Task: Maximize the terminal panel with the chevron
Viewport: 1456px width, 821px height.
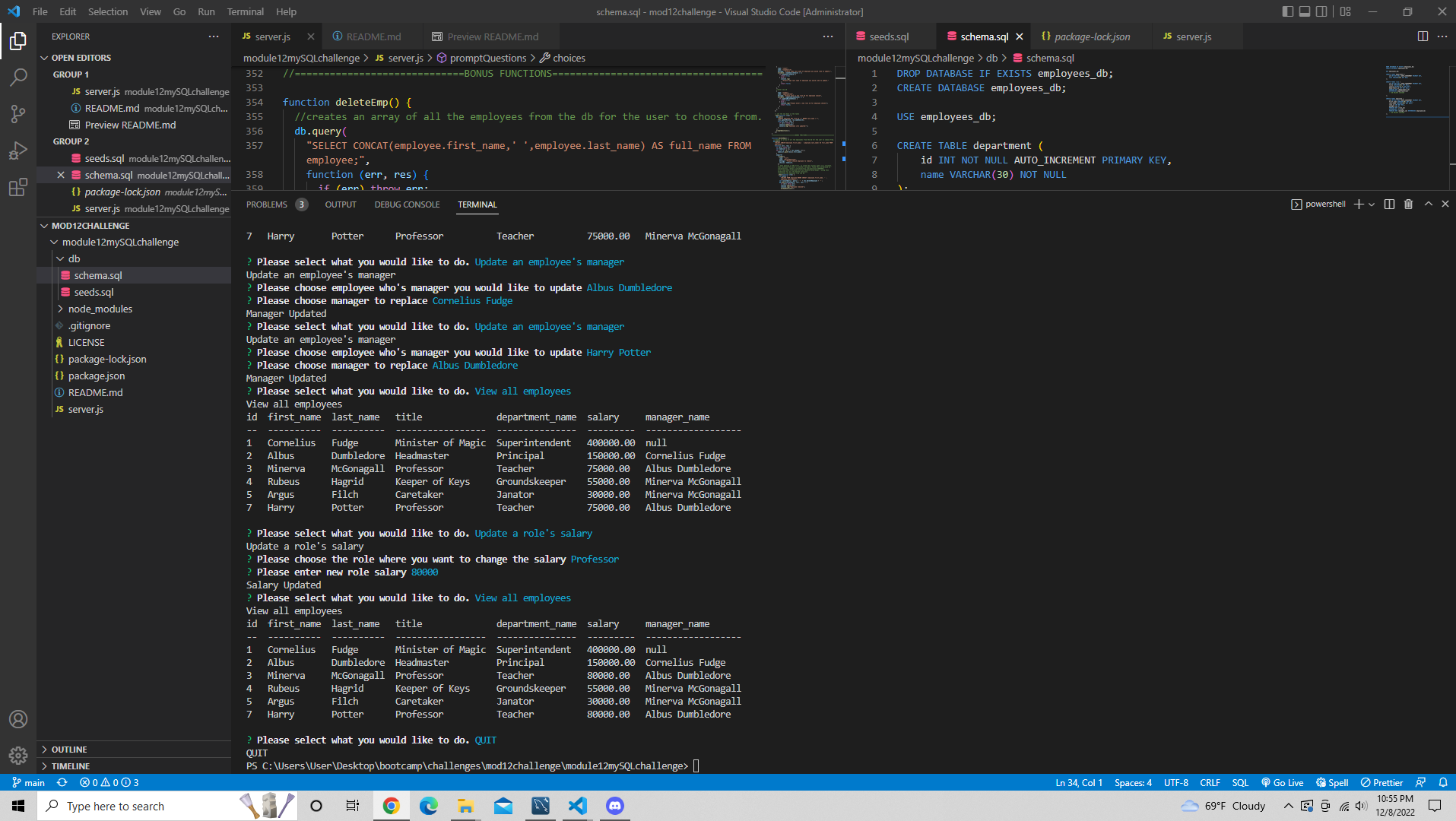Action: (x=1429, y=204)
